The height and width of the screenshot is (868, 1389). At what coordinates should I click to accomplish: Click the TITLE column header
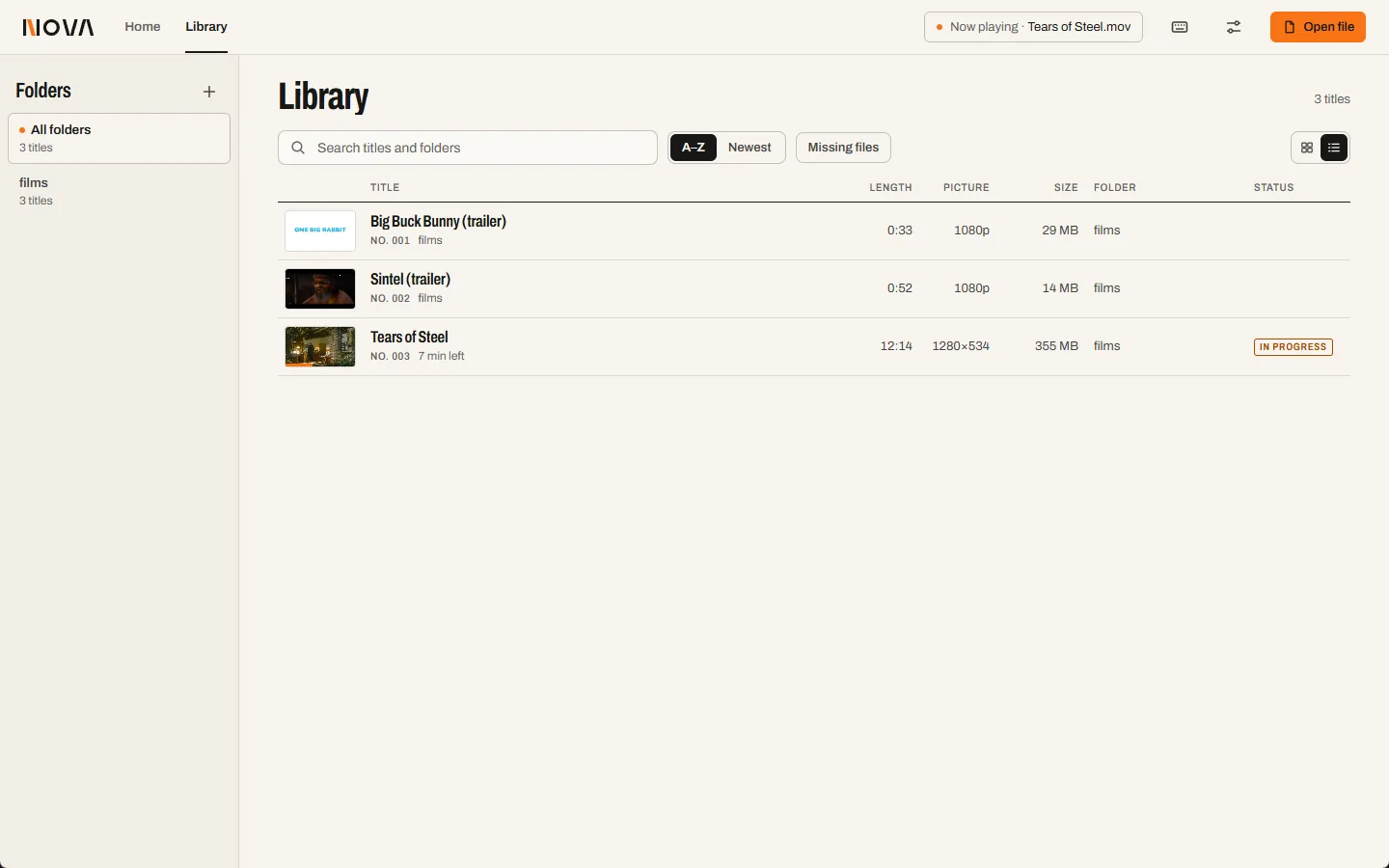point(385,187)
